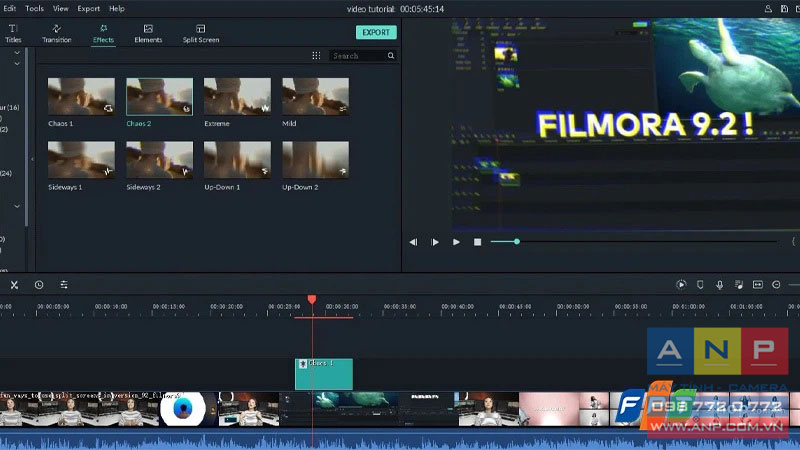Viewport: 800px width, 450px height.
Task: Click the 00:00:40:00 ruler mark
Action: (x=457, y=307)
